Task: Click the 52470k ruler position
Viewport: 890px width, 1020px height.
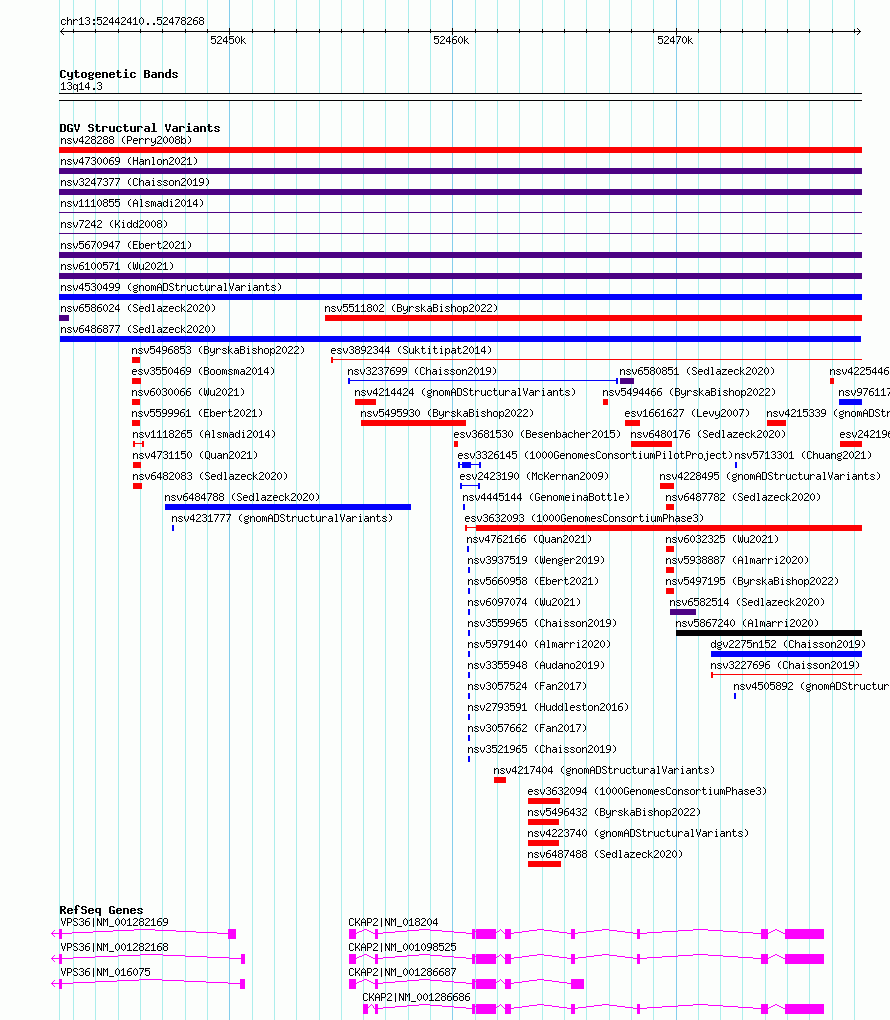Action: [x=675, y=40]
